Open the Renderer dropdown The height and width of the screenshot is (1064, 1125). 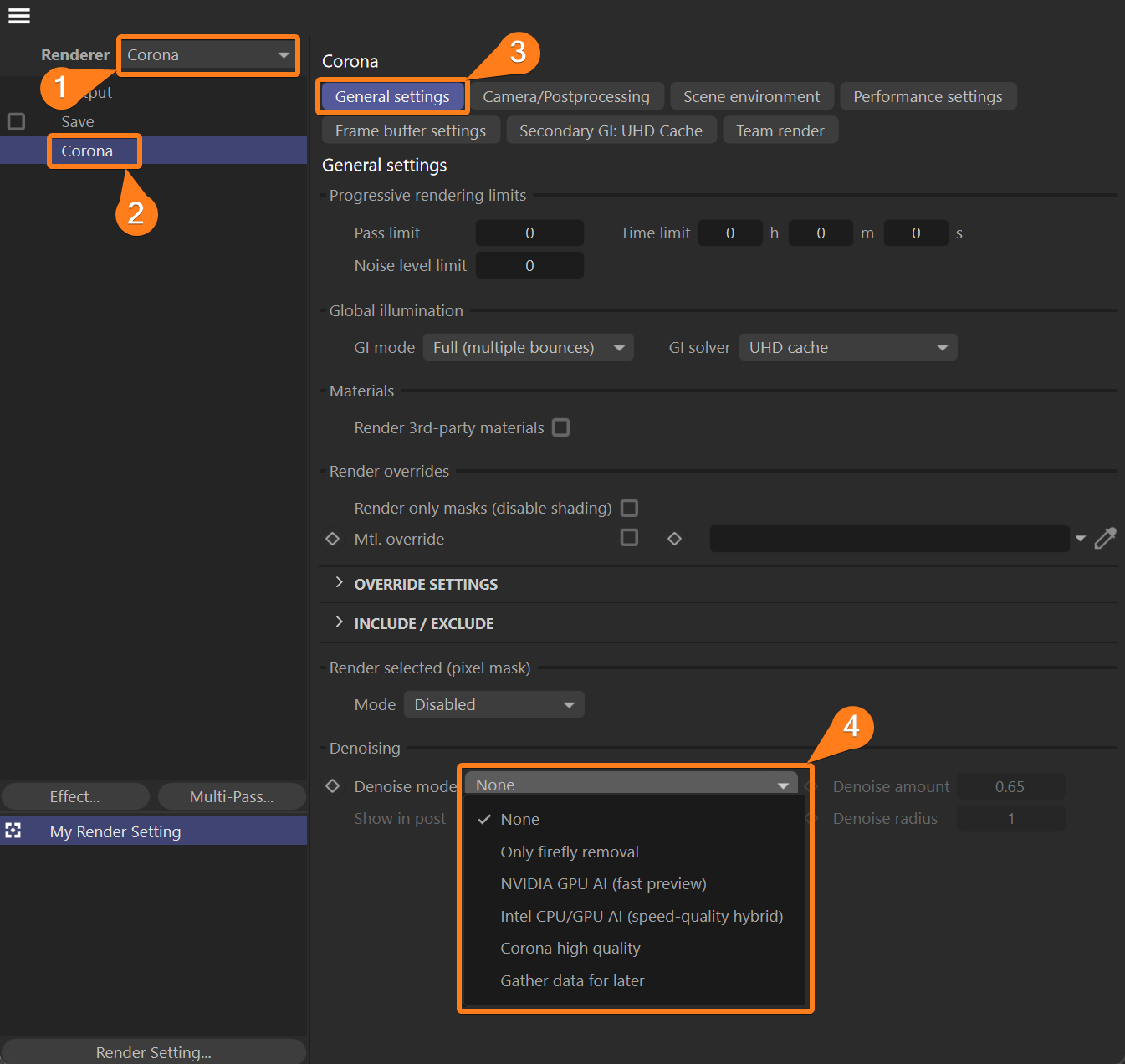click(x=207, y=55)
